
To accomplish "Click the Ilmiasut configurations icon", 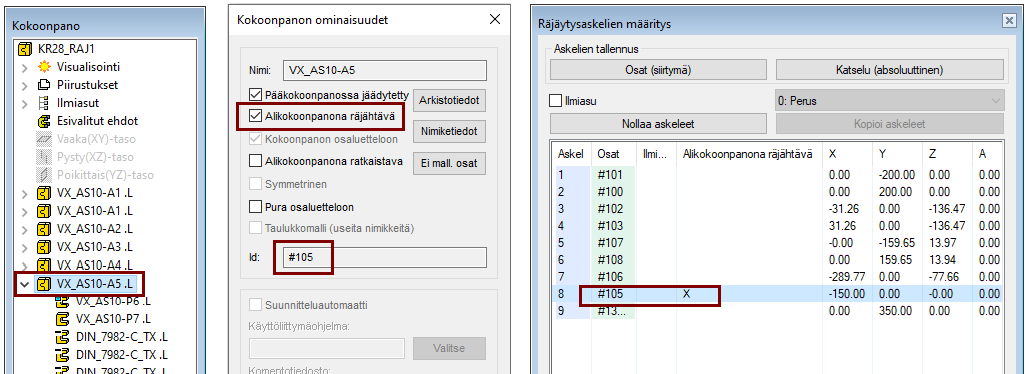I will point(44,103).
